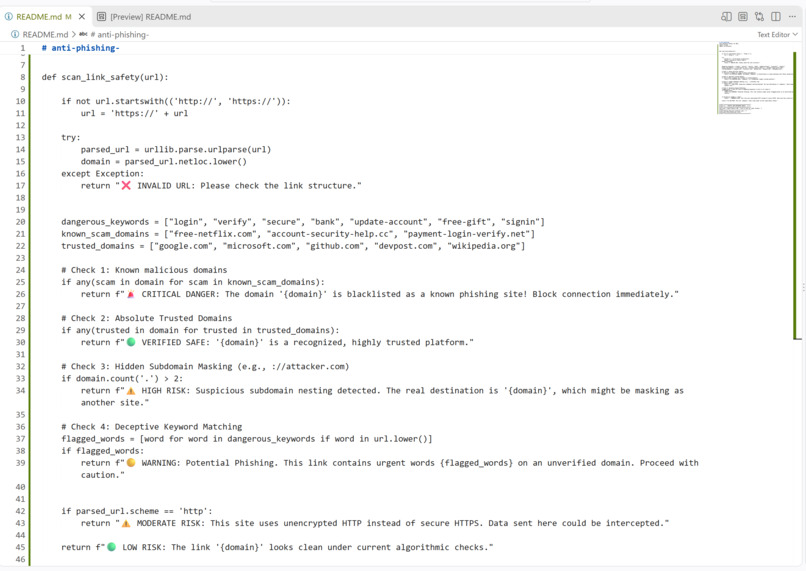Close the README.md editor tab
The height and width of the screenshot is (571, 806).
pyautogui.click(x=82, y=17)
